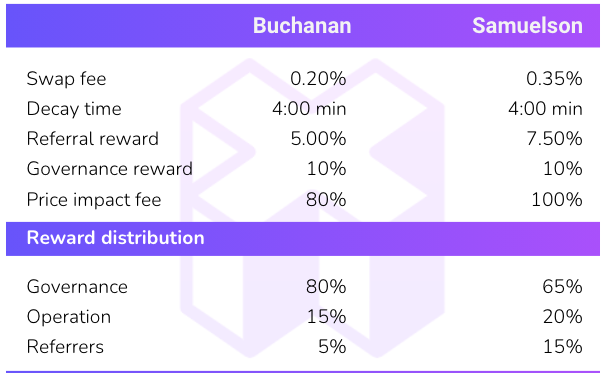609x383 pixels.
Task: Click Buchanan's 5% referrers value
Action: click(332, 347)
